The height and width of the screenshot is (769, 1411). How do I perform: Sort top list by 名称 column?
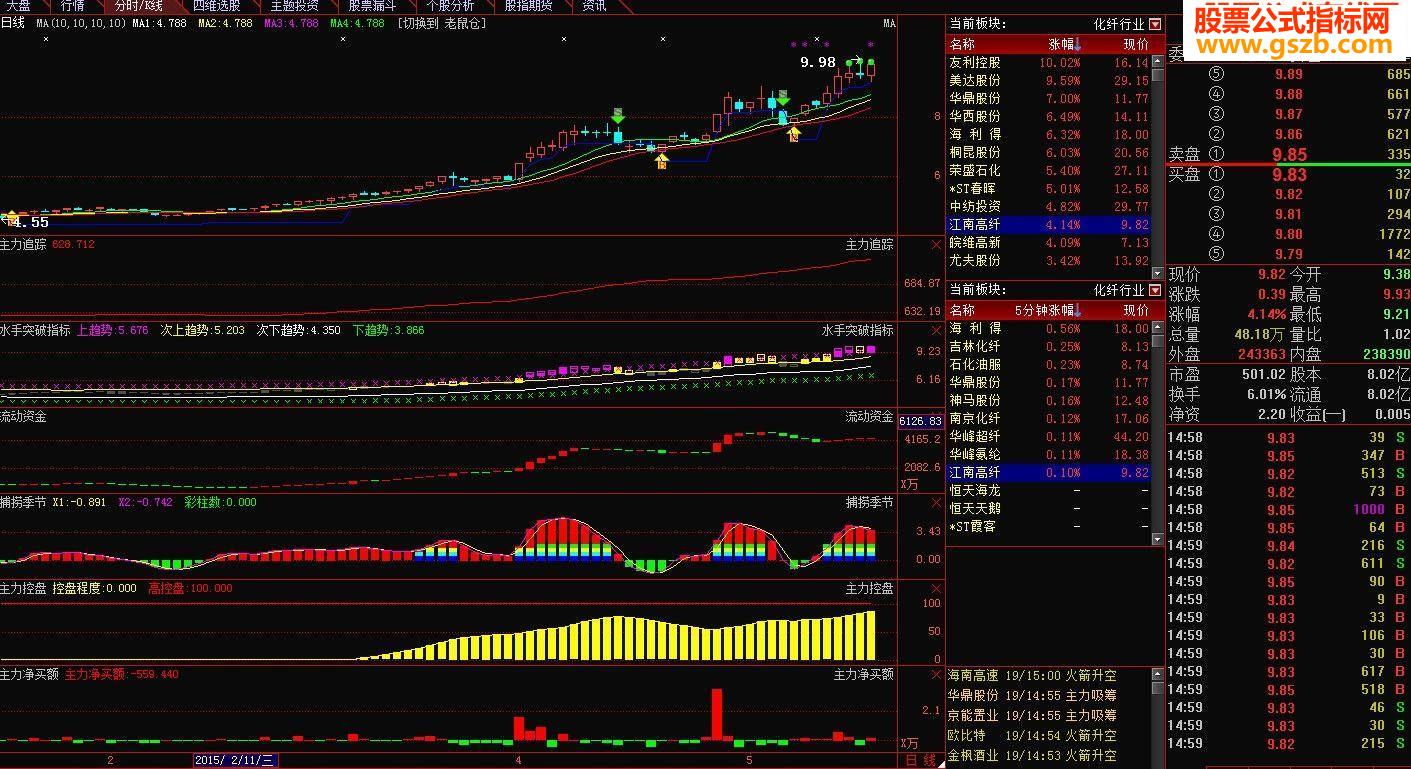pyautogui.click(x=962, y=44)
